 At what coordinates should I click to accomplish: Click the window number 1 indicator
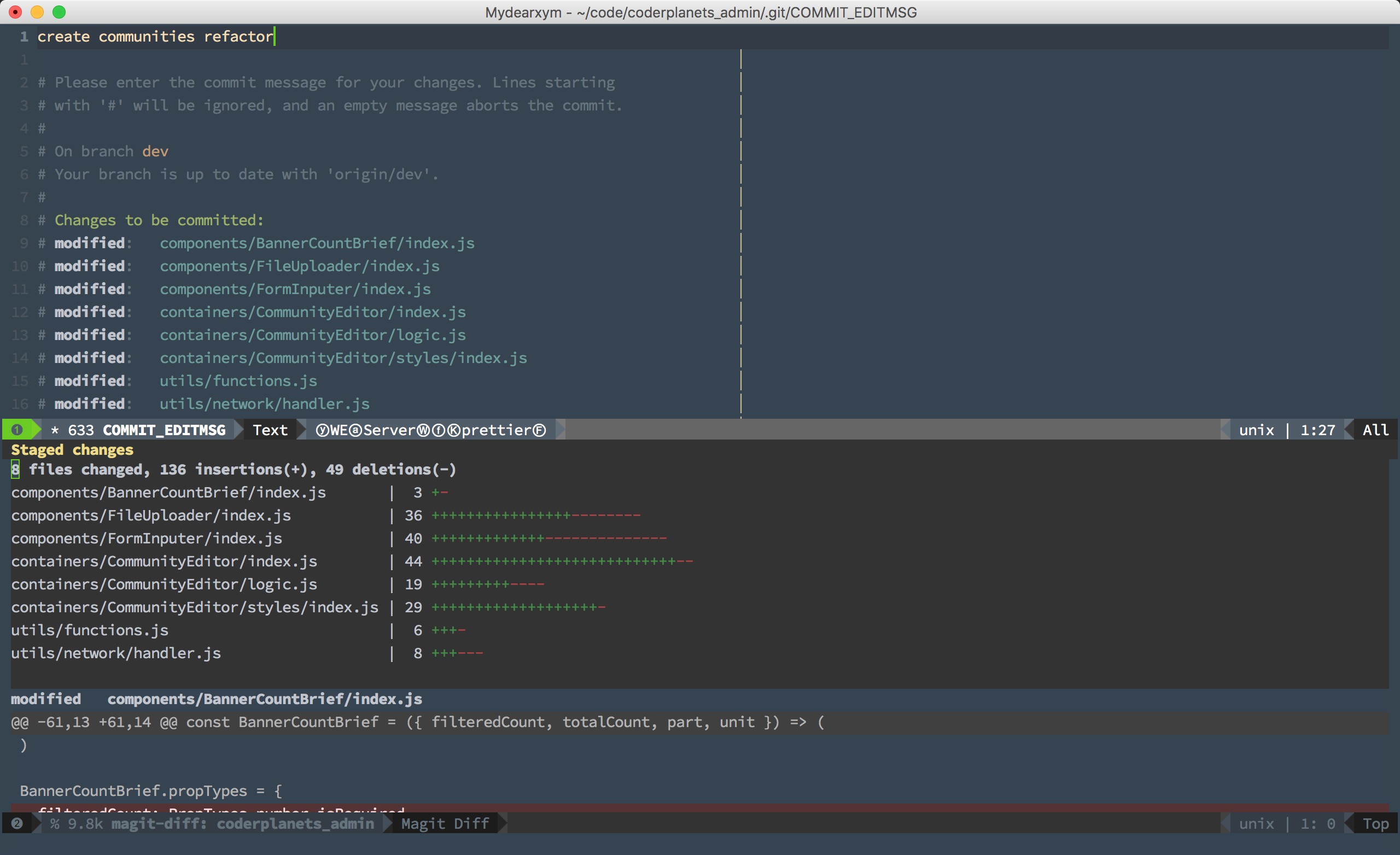click(17, 430)
